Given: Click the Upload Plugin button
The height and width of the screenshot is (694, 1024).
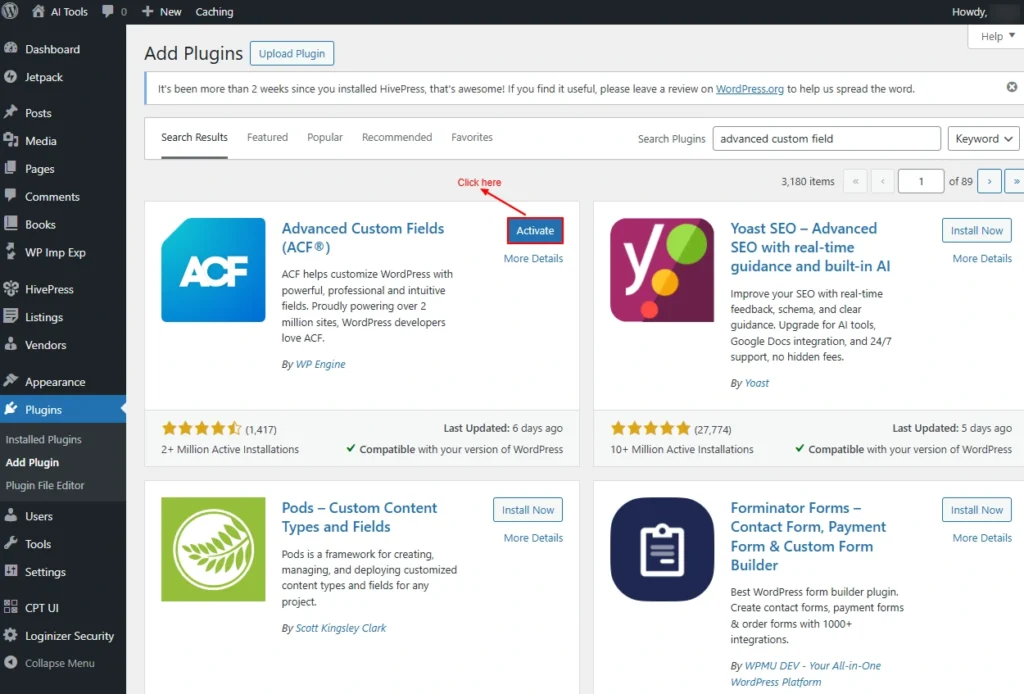Looking at the screenshot, I should pos(292,54).
